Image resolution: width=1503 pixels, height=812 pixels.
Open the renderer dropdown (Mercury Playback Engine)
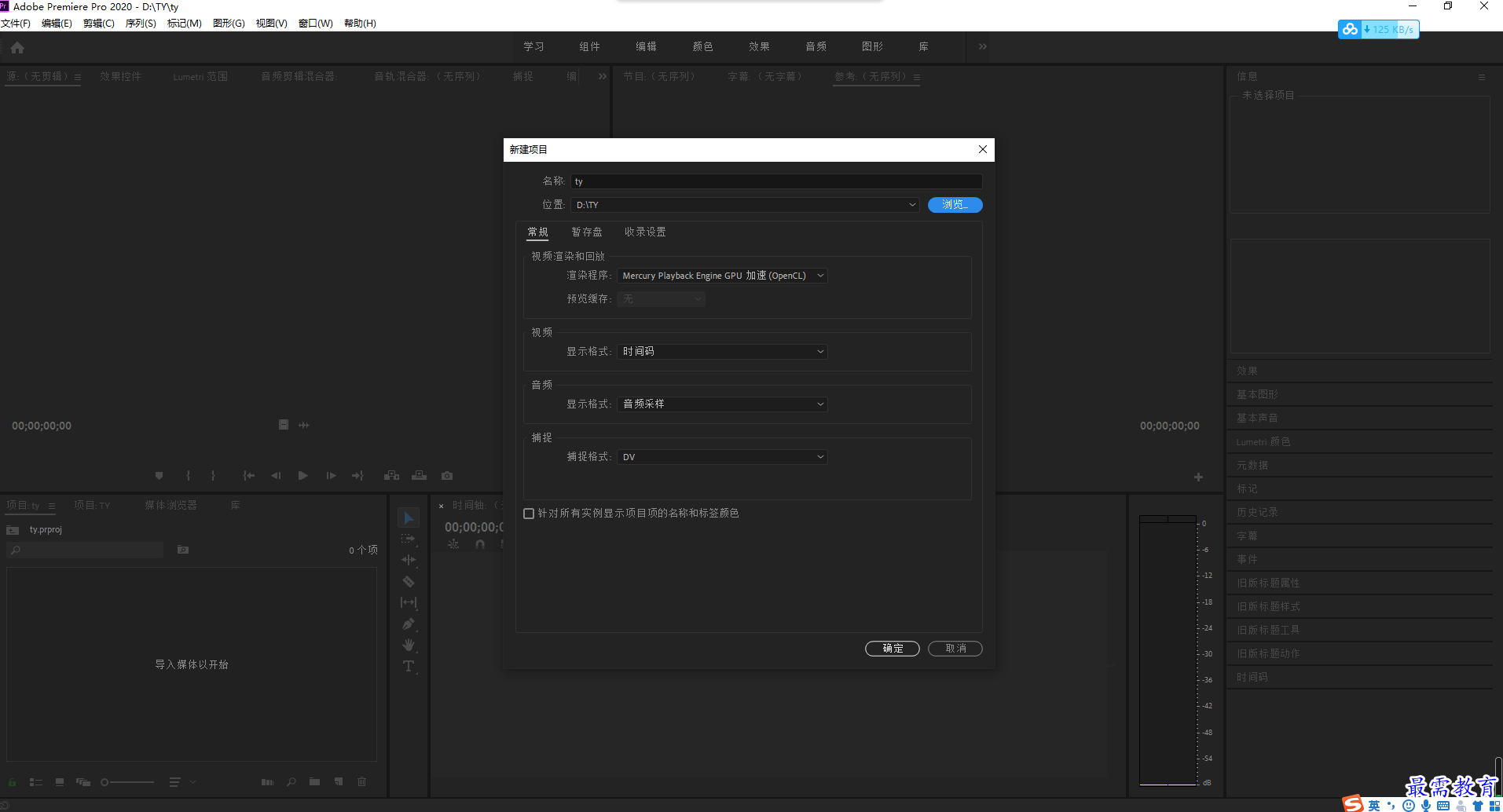722,276
